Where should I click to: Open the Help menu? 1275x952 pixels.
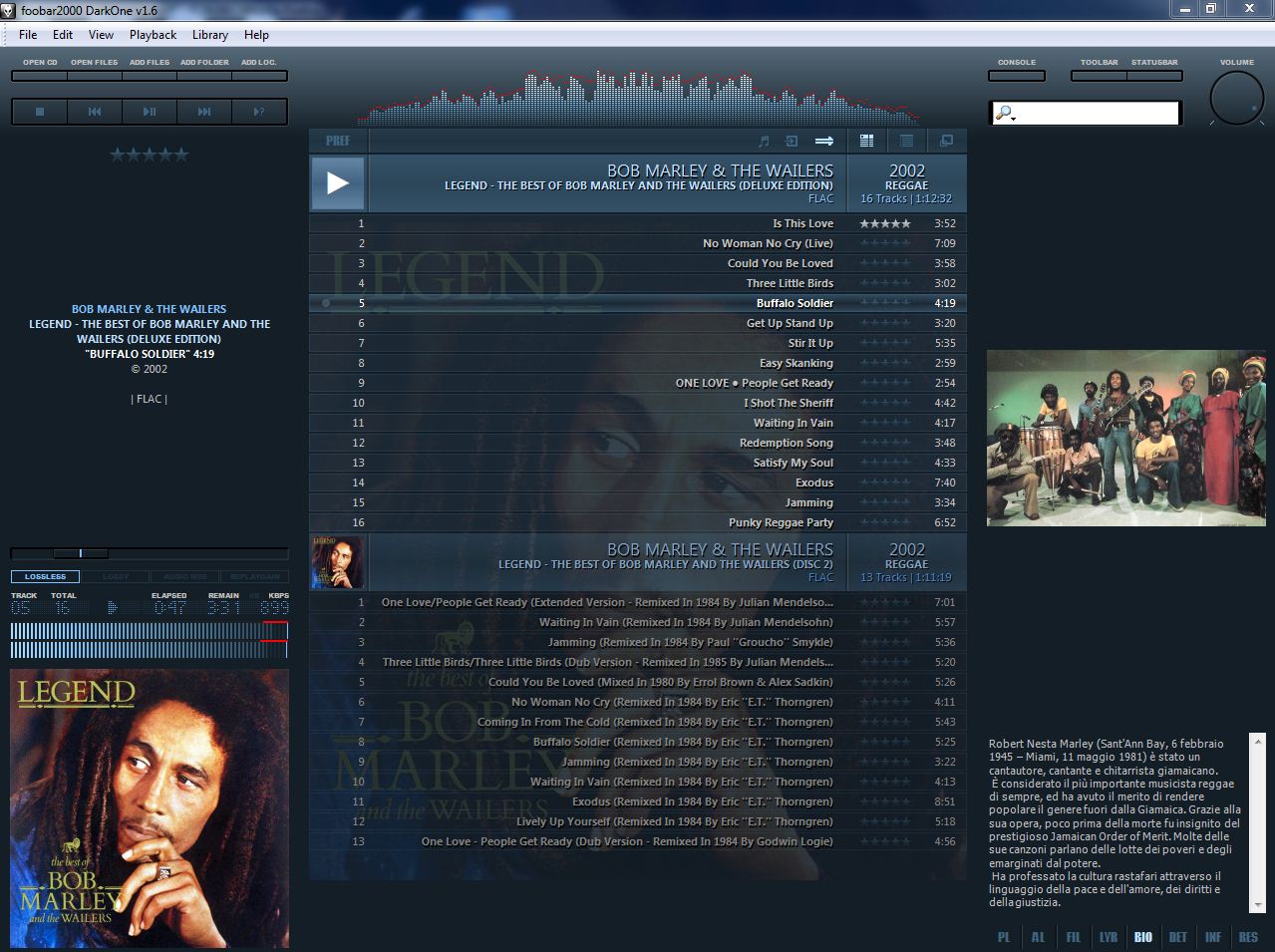coord(256,34)
